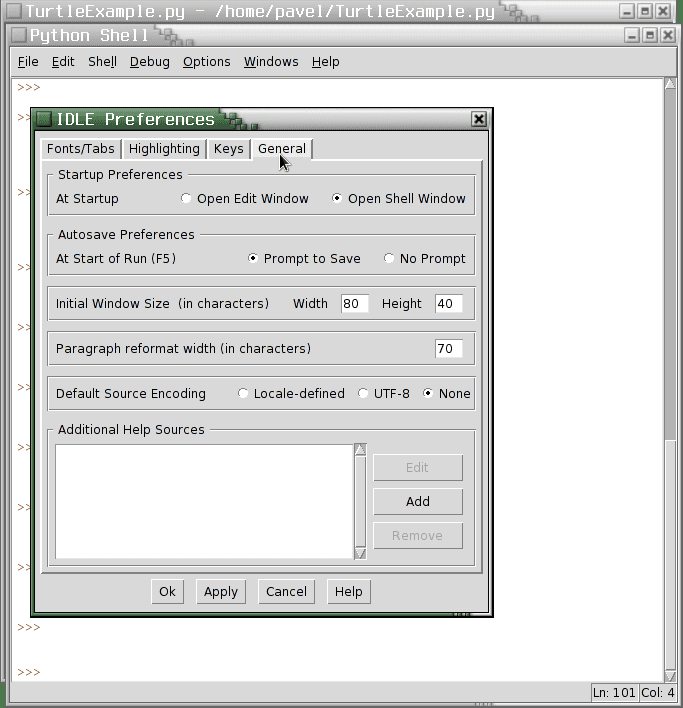Close the TurtleExample.py window
The height and width of the screenshot is (708, 683).
pyautogui.click(x=663, y=11)
